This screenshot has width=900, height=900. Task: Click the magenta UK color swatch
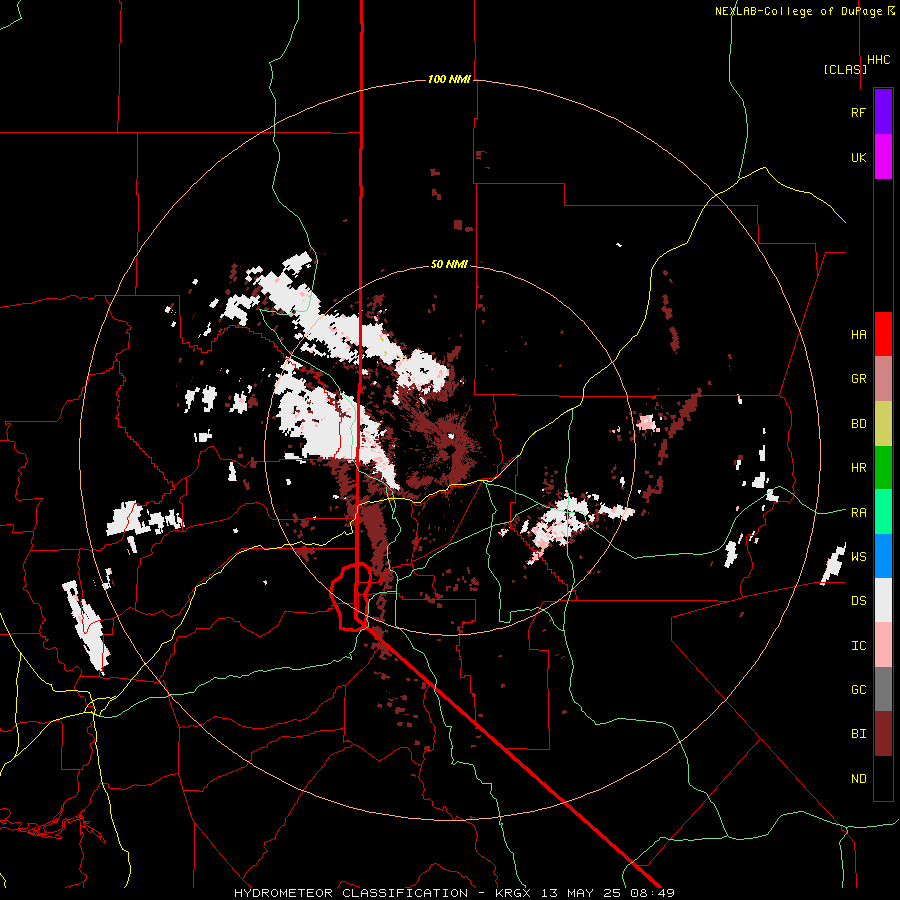(883, 157)
